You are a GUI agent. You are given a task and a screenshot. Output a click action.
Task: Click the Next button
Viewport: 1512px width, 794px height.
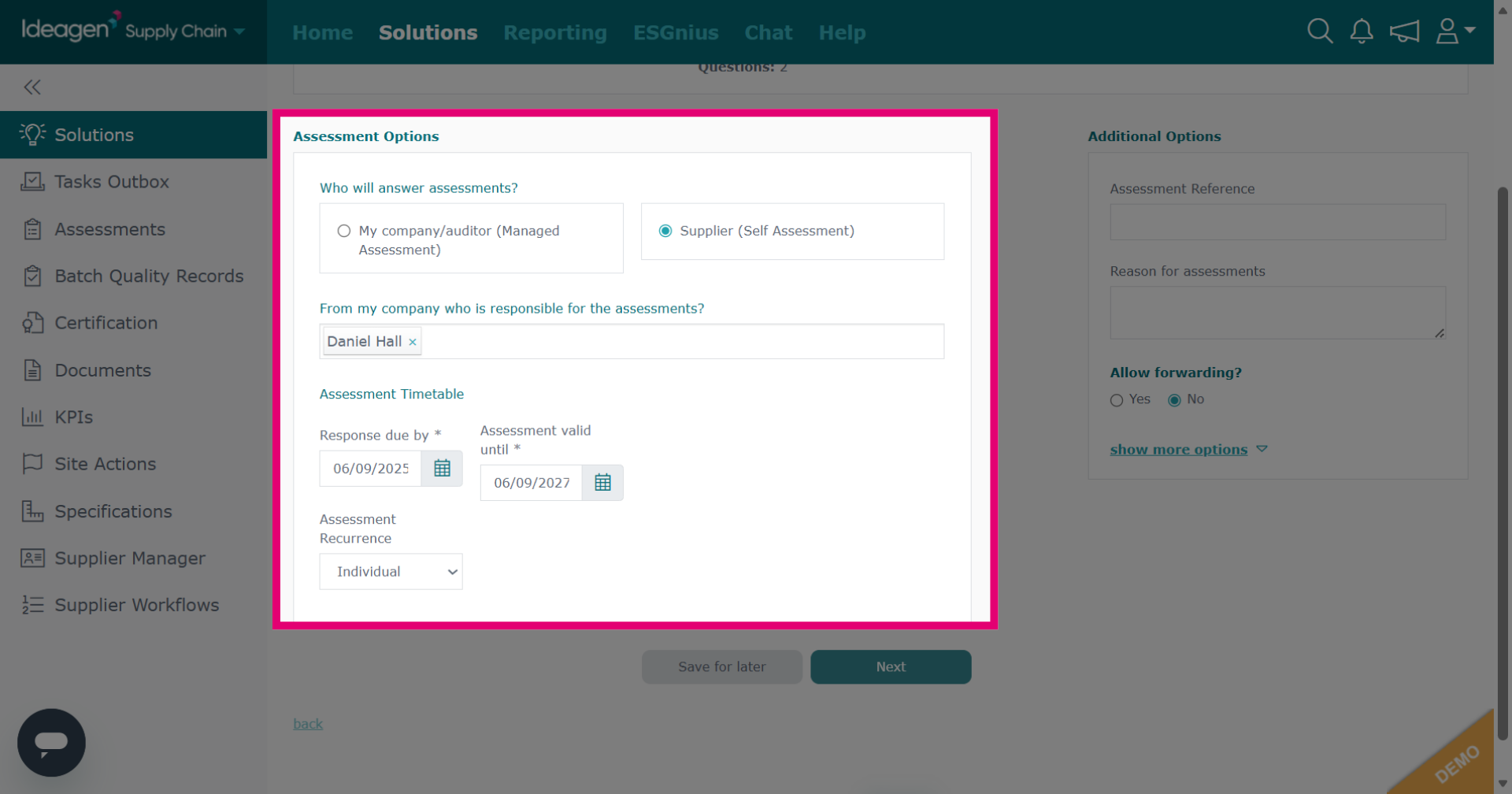[x=891, y=666]
